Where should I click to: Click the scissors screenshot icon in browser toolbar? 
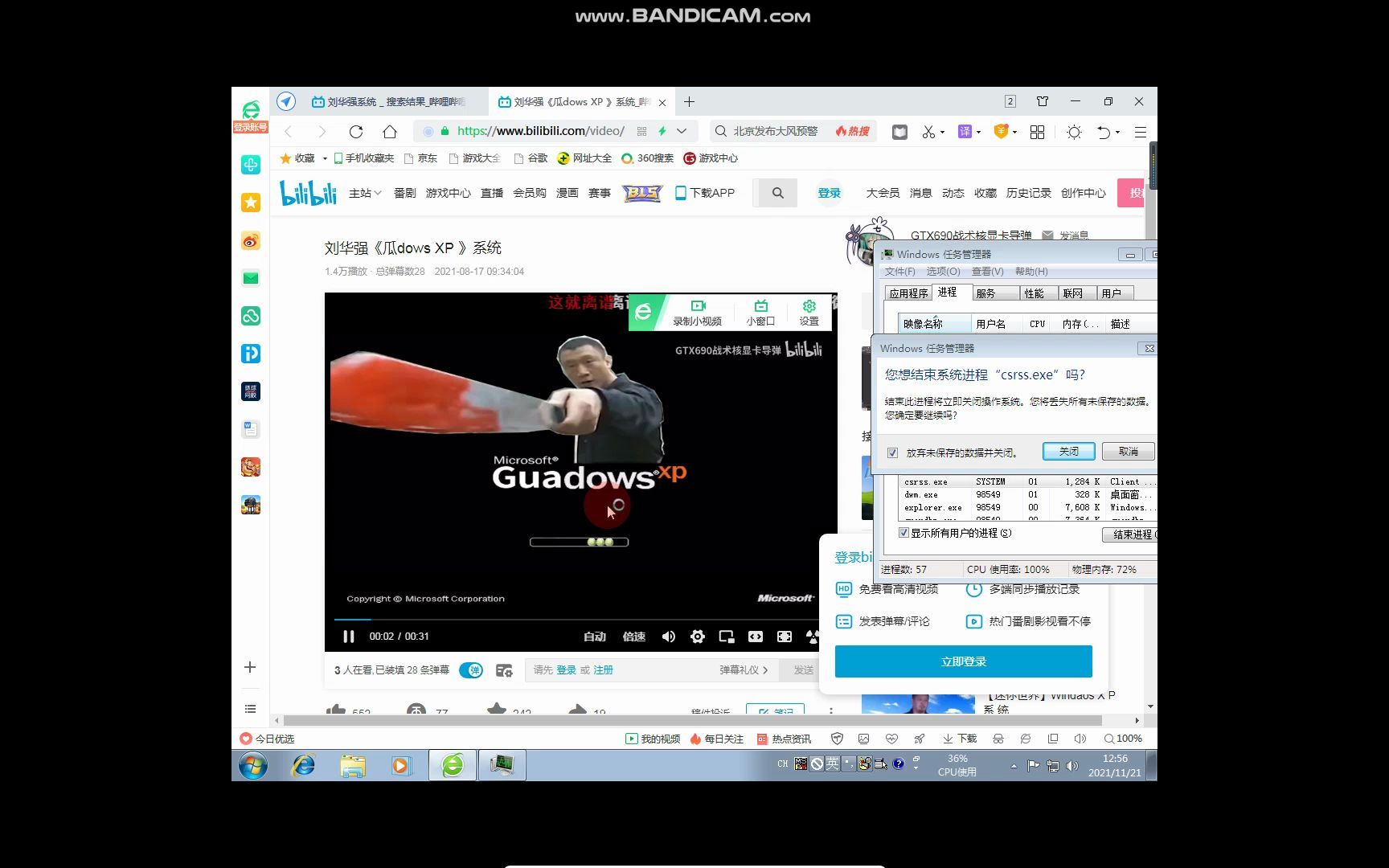[929, 131]
